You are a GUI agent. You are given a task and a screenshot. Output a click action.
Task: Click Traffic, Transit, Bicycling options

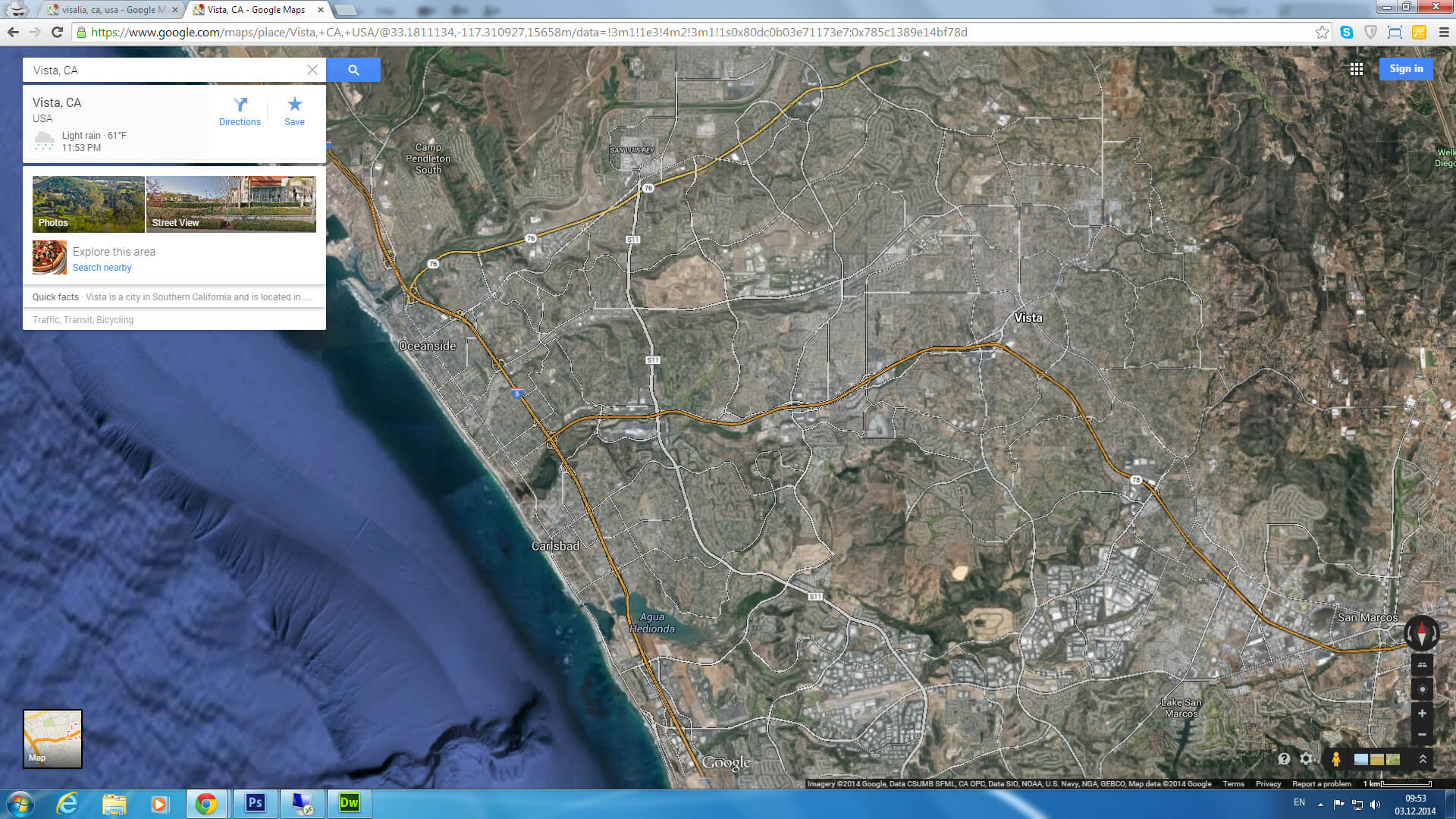(x=83, y=320)
